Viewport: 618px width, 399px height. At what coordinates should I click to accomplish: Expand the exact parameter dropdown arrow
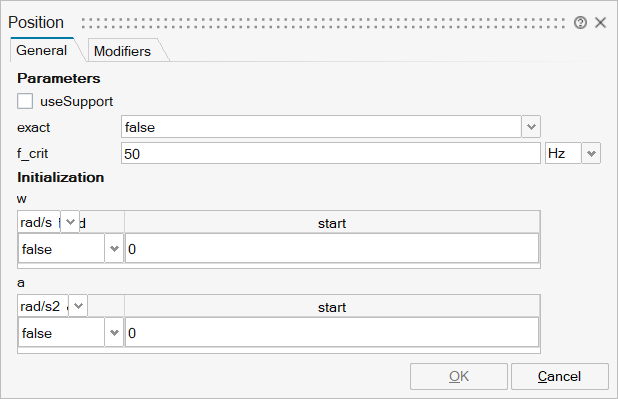531,127
